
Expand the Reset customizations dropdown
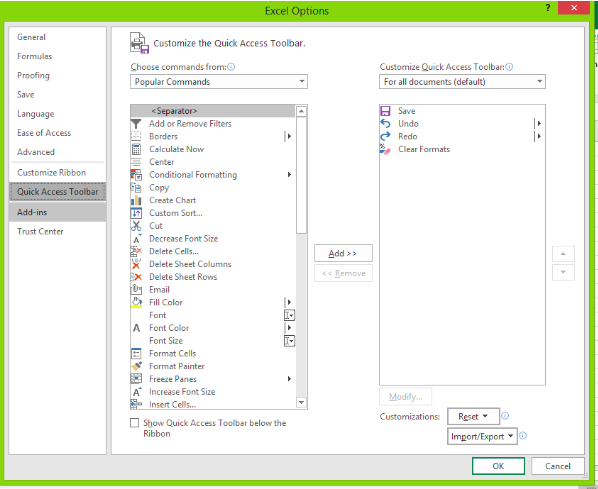[473, 416]
